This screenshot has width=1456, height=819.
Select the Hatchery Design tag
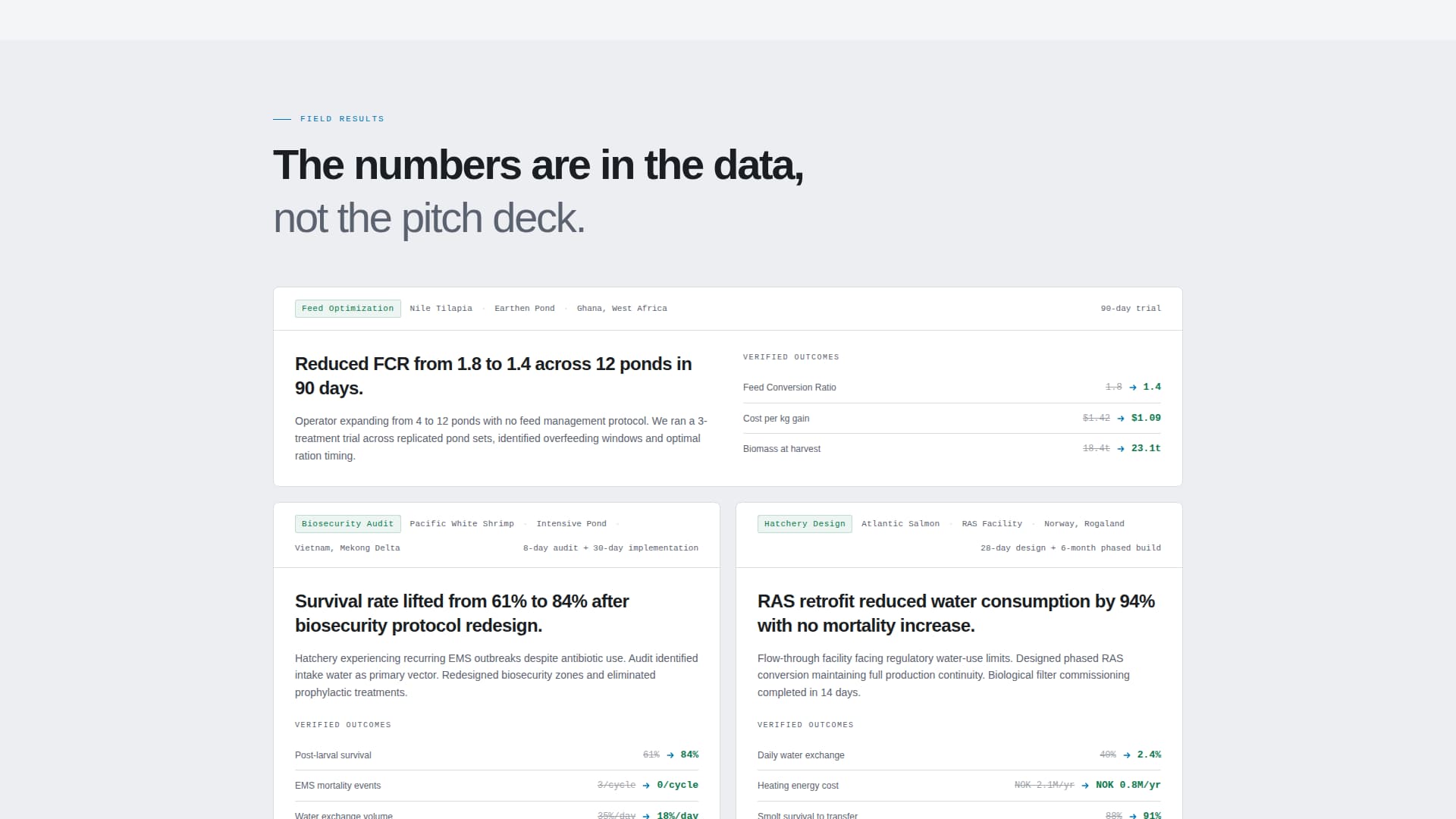point(805,523)
